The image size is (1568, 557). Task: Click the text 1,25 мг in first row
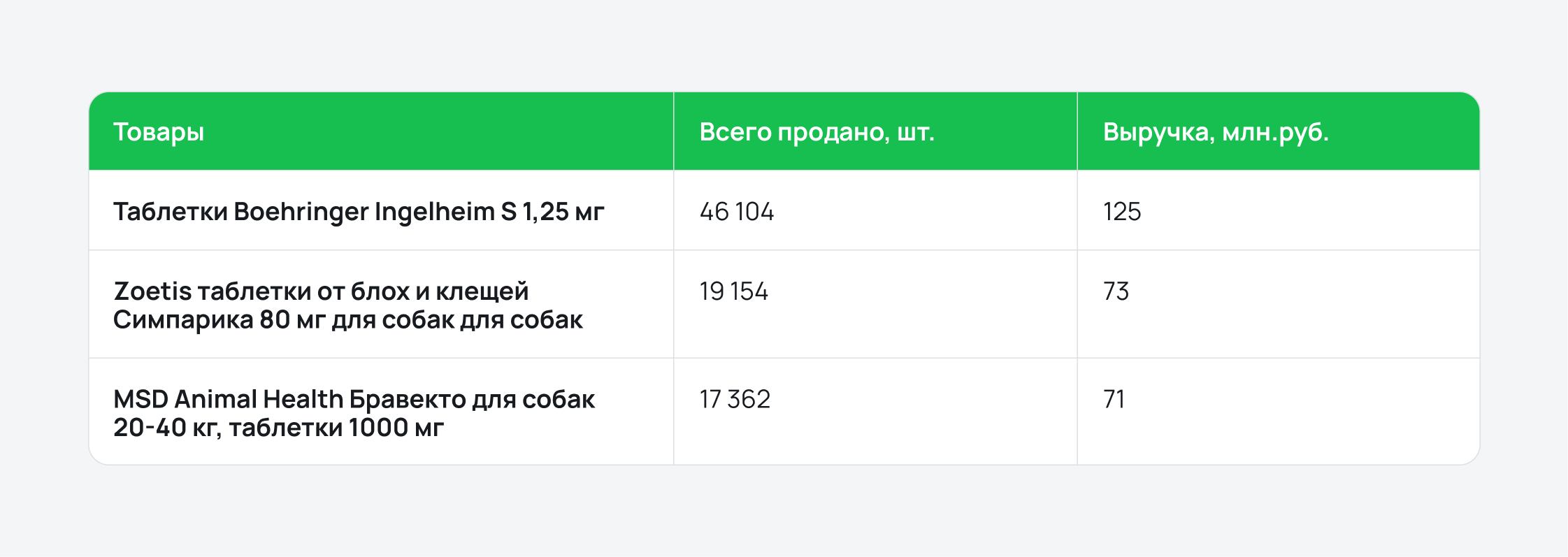pyautogui.click(x=563, y=212)
